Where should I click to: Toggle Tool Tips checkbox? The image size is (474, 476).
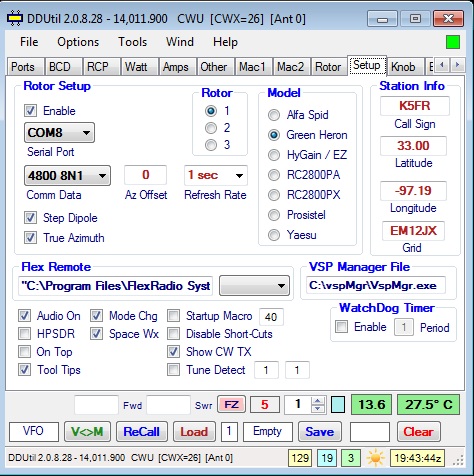pyautogui.click(x=24, y=370)
